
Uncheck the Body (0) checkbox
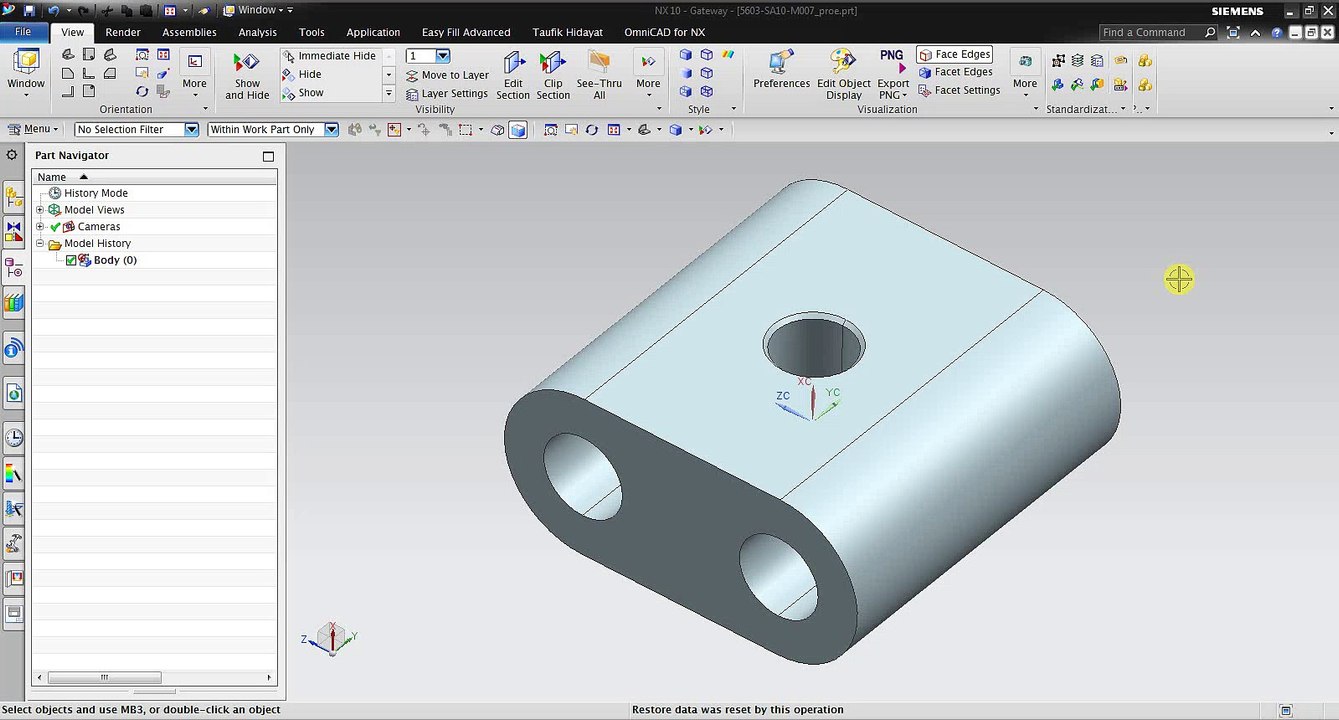coord(71,260)
